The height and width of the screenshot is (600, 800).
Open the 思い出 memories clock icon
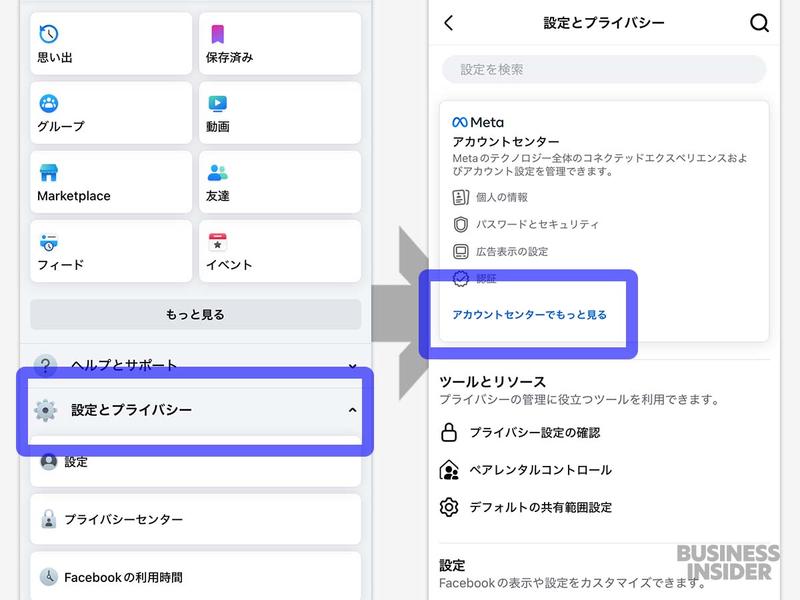click(x=48, y=34)
